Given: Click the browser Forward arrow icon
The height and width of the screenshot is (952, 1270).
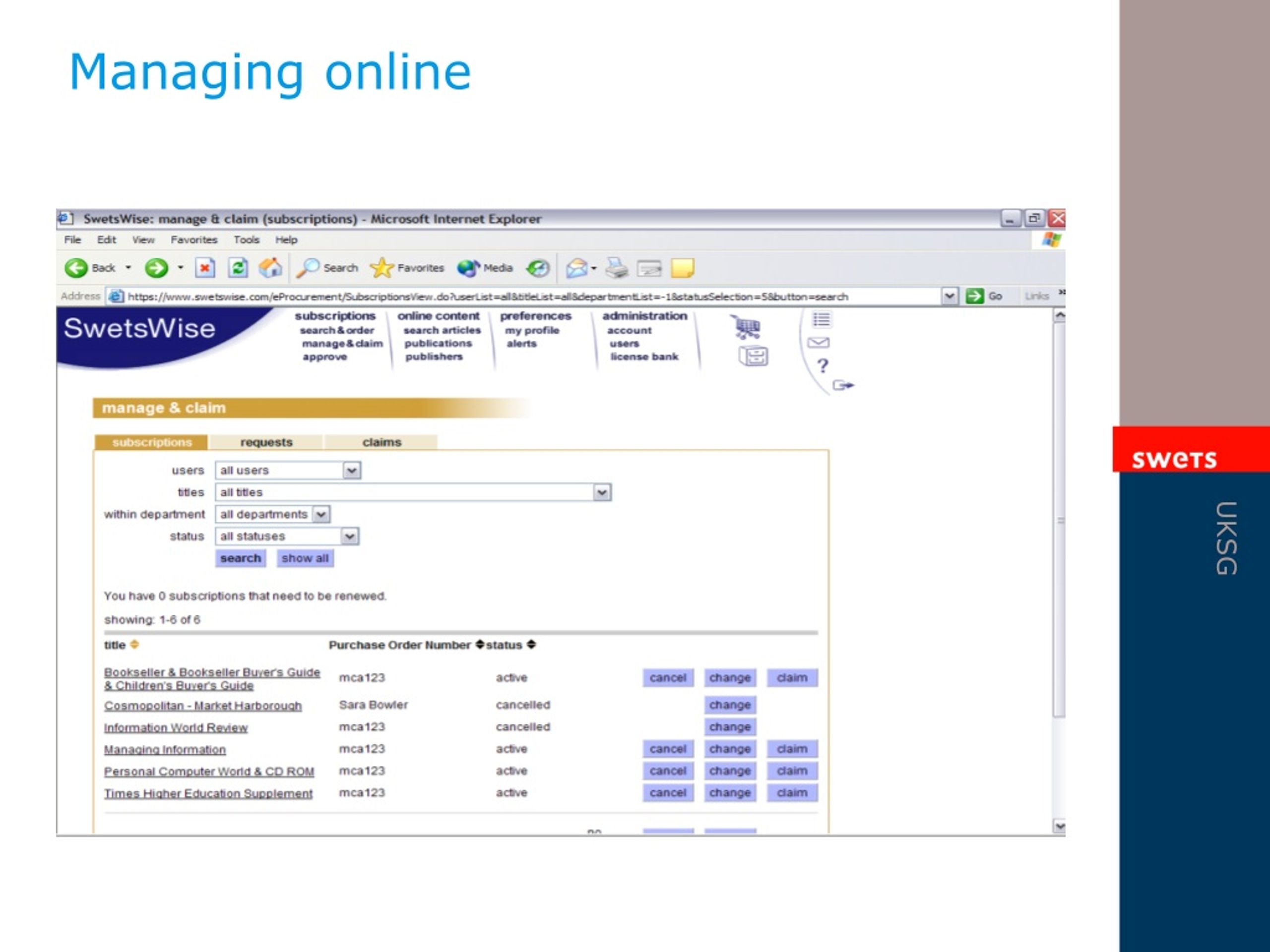Looking at the screenshot, I should click(x=156, y=268).
